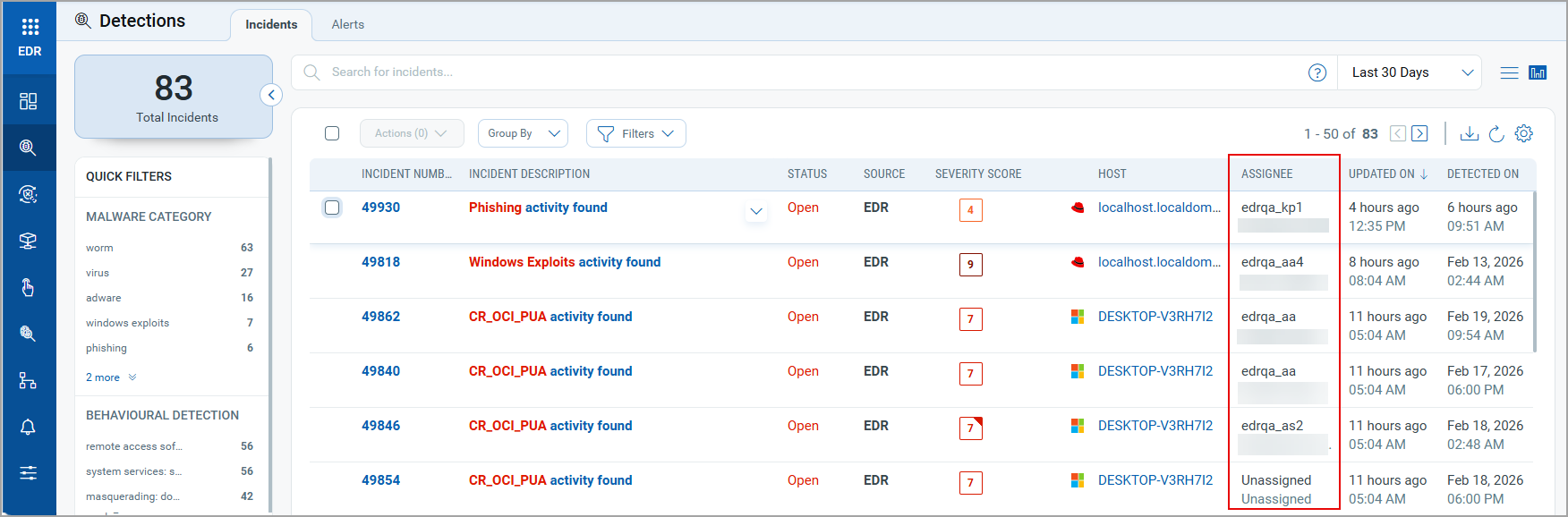The width and height of the screenshot is (1568, 517).
Task: Expand 2 more malware categories
Action: (x=111, y=377)
